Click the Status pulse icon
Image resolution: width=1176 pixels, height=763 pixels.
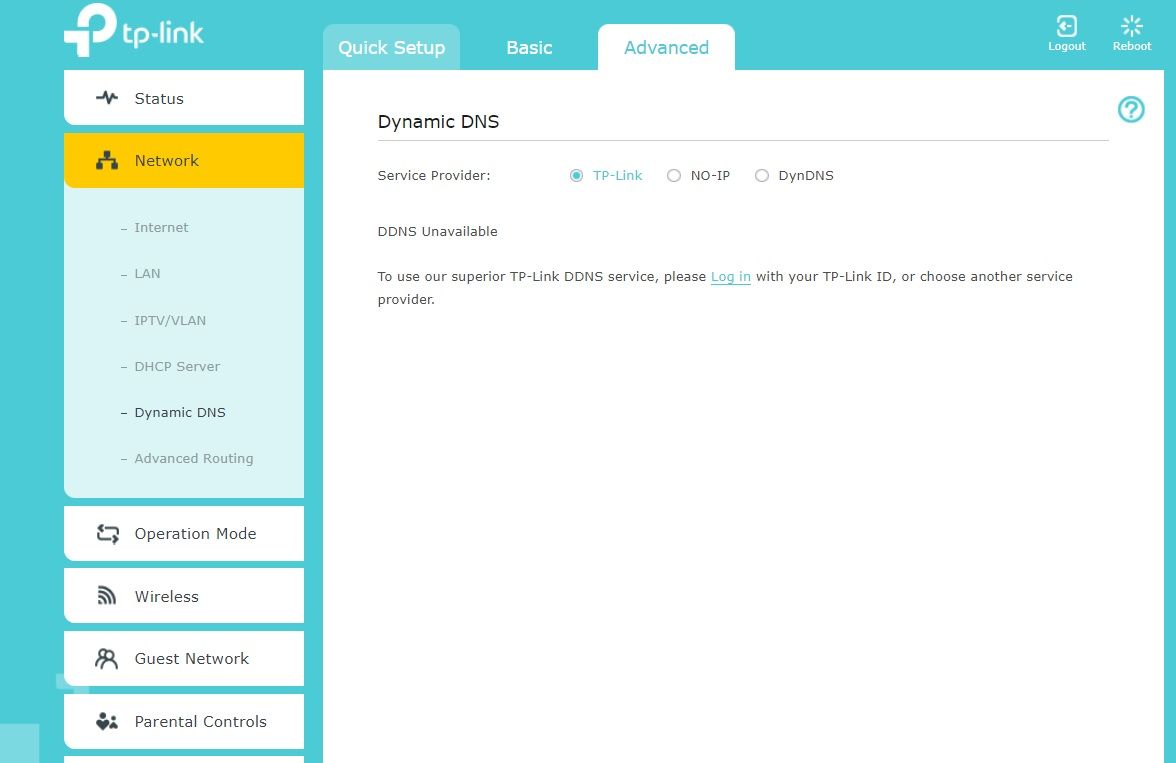tap(107, 98)
